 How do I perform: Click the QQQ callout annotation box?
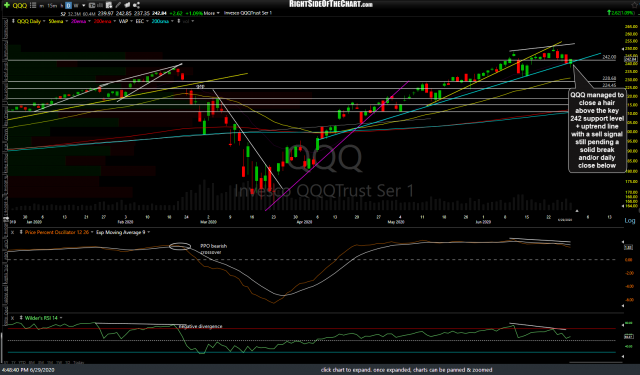(597, 130)
